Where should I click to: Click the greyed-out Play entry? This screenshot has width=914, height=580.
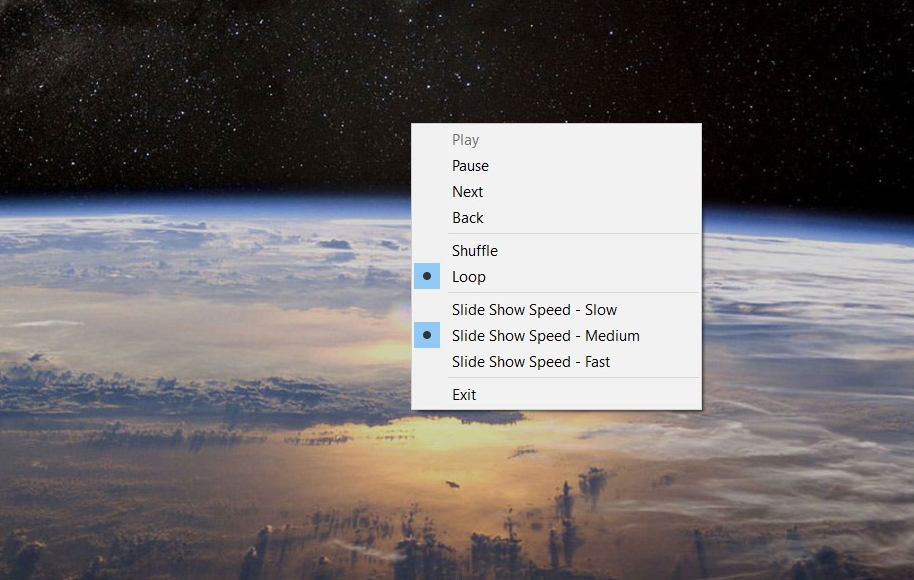point(556,140)
